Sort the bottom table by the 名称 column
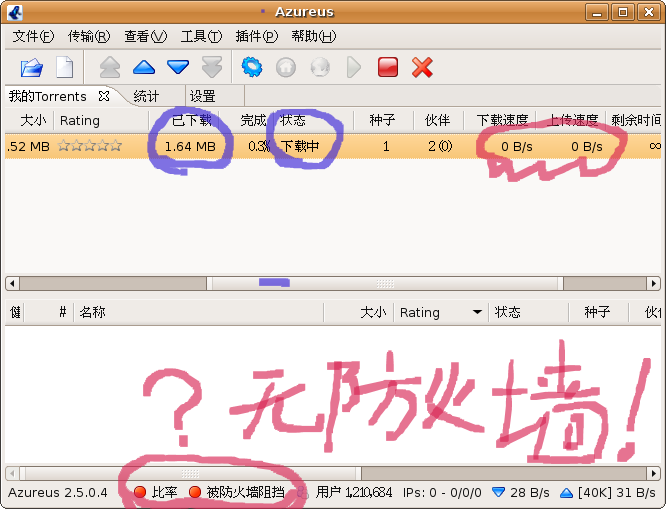Screen dimensions: 666x509 pyautogui.click(x=198, y=312)
